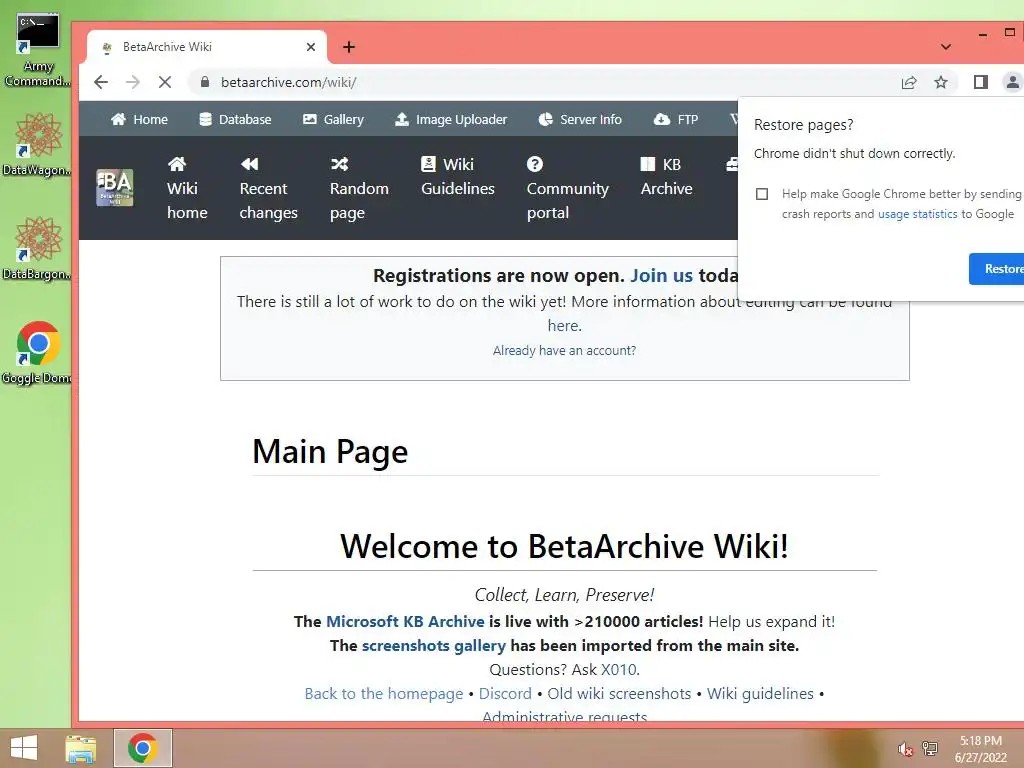1024x768 pixels.
Task: Click the BetaArchive Wiki logo
Action: (x=114, y=187)
